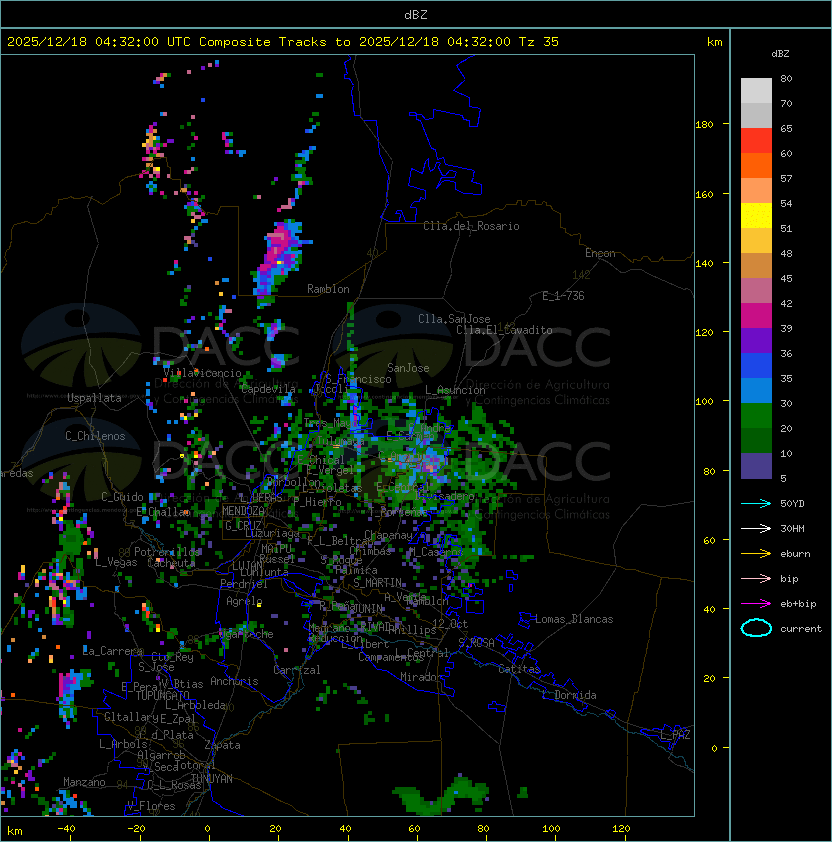Click the cyan 'current' ellipse legend icon
This screenshot has width=832, height=842.
point(756,628)
